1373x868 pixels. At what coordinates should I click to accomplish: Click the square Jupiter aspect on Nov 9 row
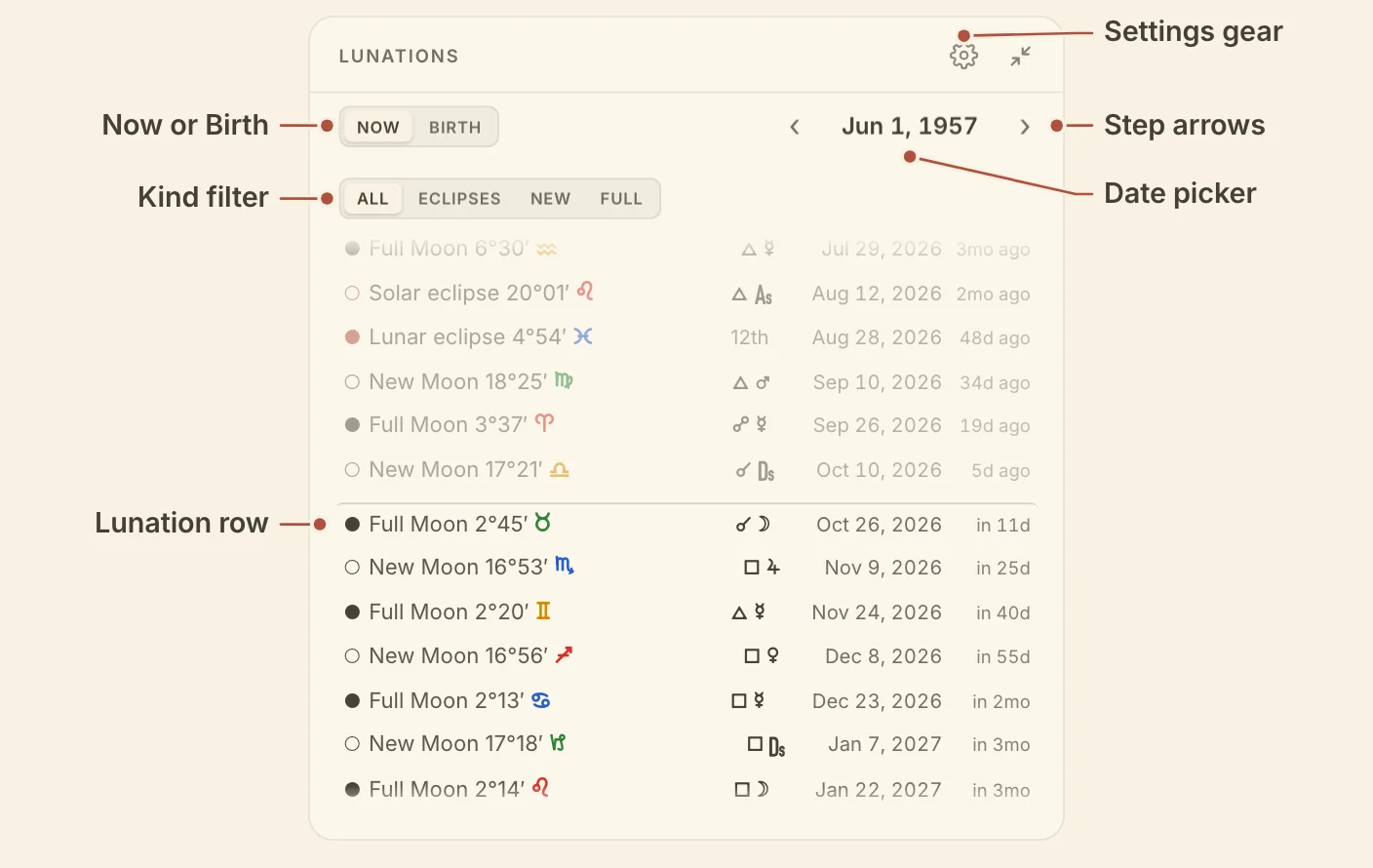[763, 568]
